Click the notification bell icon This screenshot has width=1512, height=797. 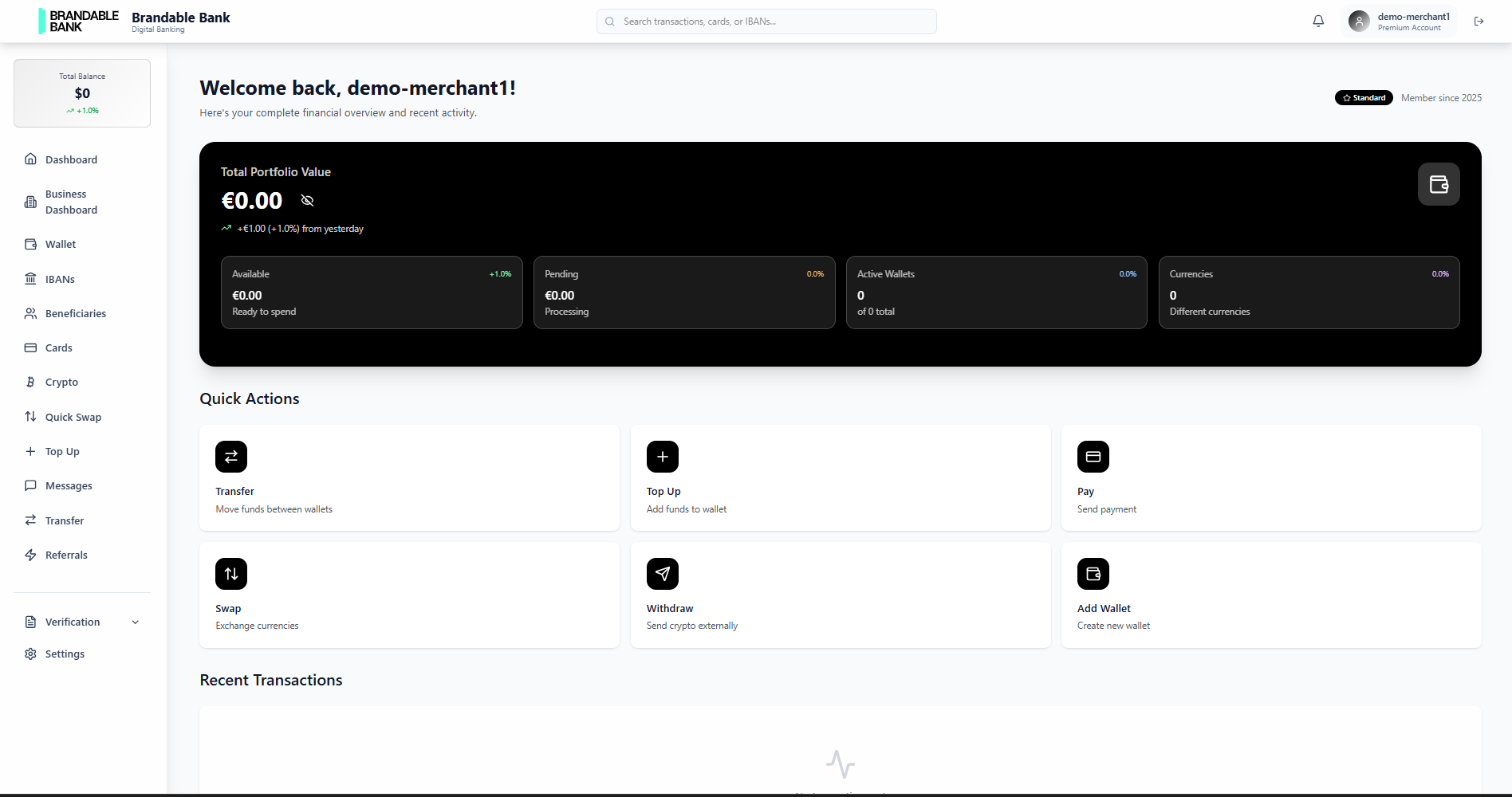[x=1317, y=21]
